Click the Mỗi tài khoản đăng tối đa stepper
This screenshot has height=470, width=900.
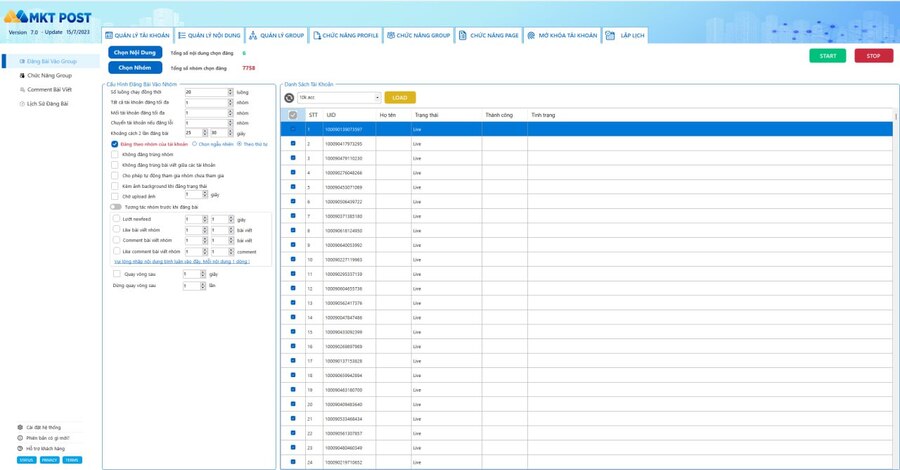[x=230, y=113]
